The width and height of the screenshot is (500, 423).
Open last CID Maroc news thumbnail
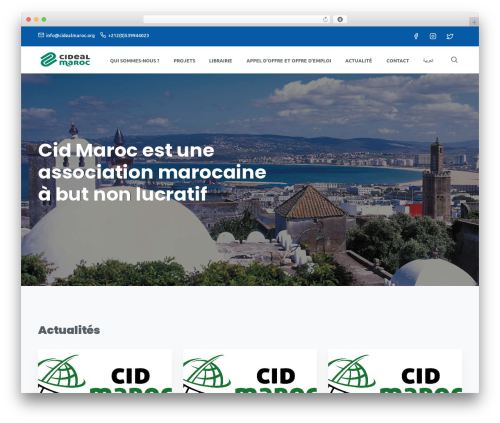click(x=395, y=371)
